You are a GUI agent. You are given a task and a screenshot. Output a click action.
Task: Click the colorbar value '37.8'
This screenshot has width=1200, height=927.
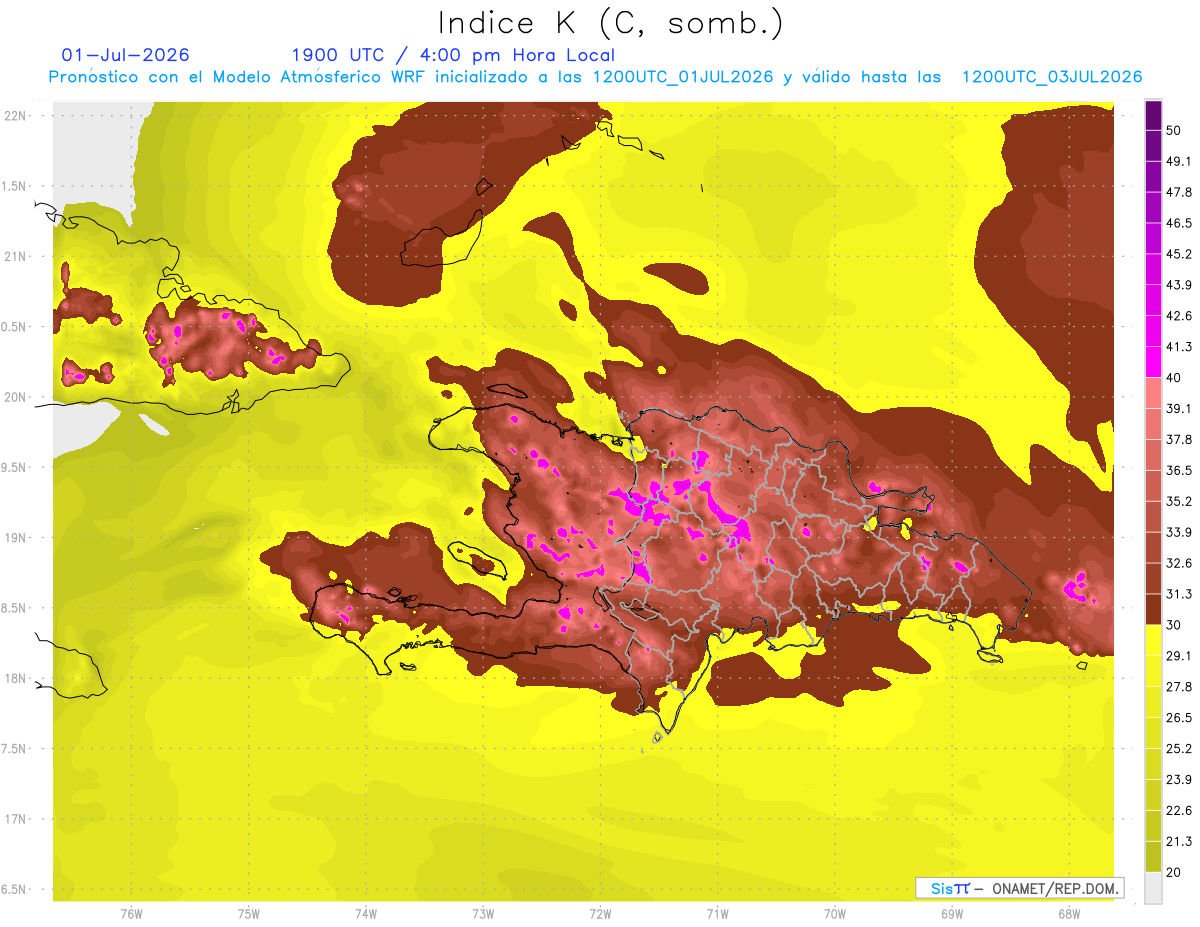click(x=1179, y=440)
